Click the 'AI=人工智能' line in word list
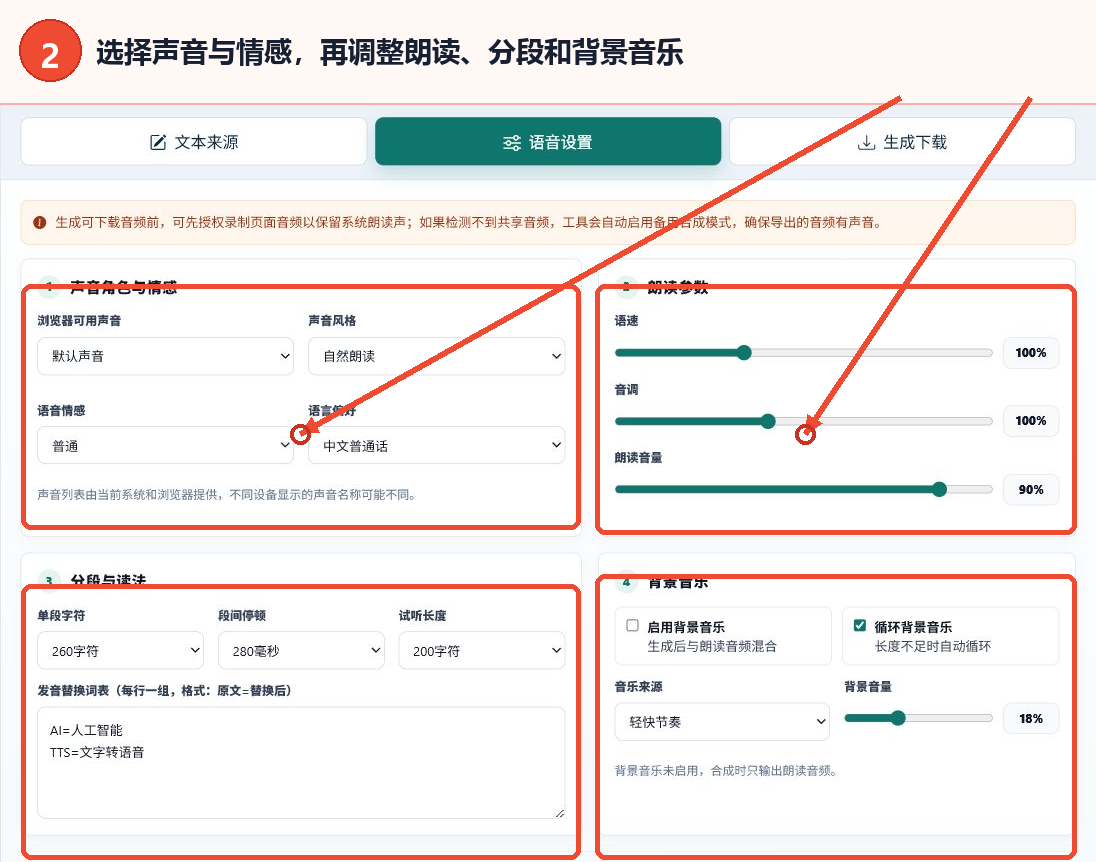Viewport: 1096px width, 862px height. (86, 731)
